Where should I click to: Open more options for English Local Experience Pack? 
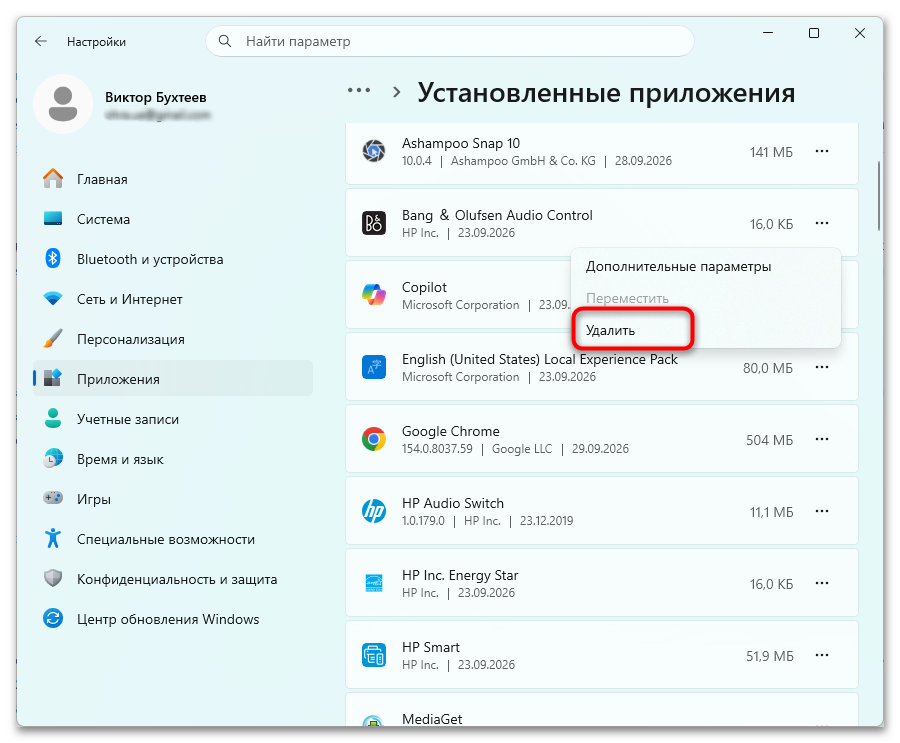click(x=821, y=367)
